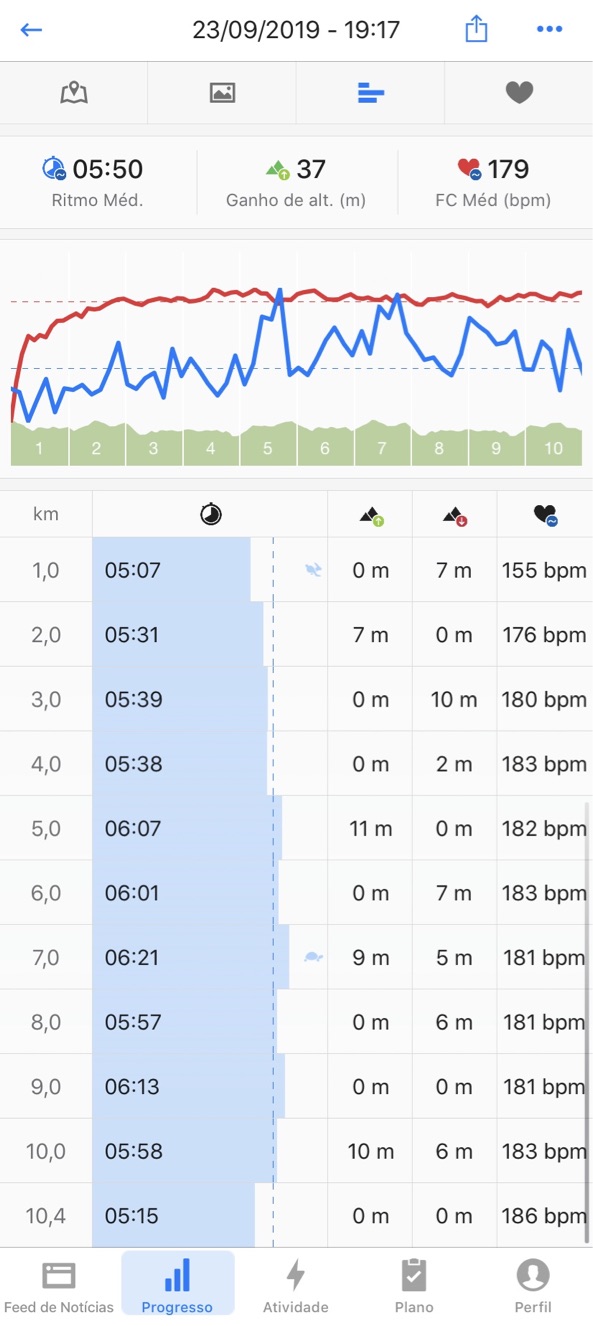Open the three-dots more options menu

click(x=549, y=30)
